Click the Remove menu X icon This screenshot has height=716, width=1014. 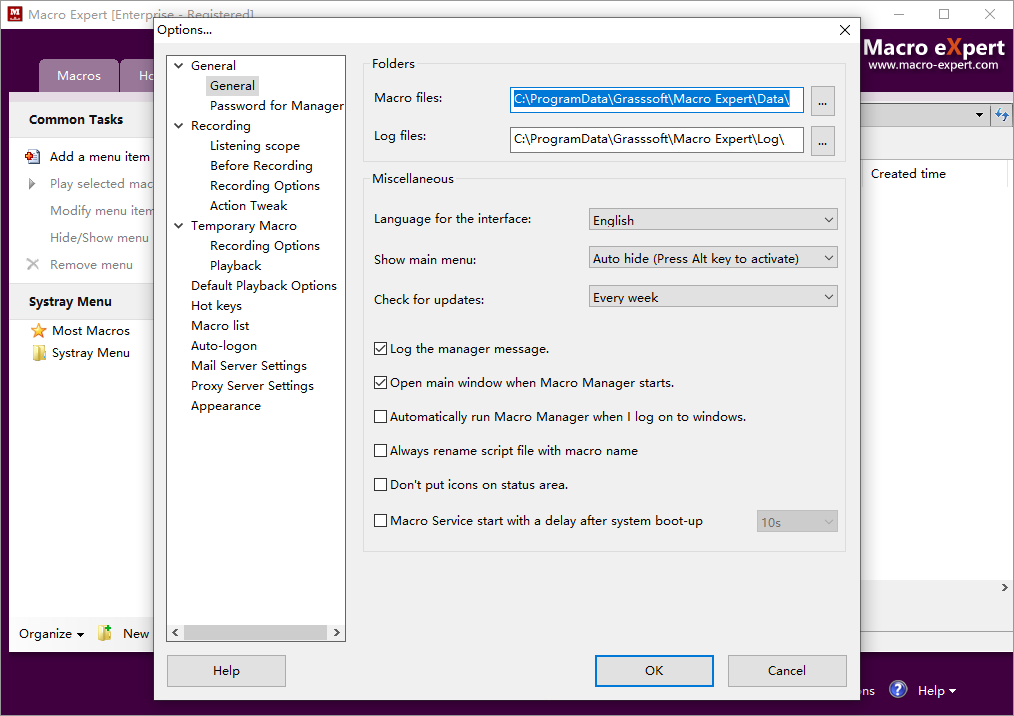point(32,264)
